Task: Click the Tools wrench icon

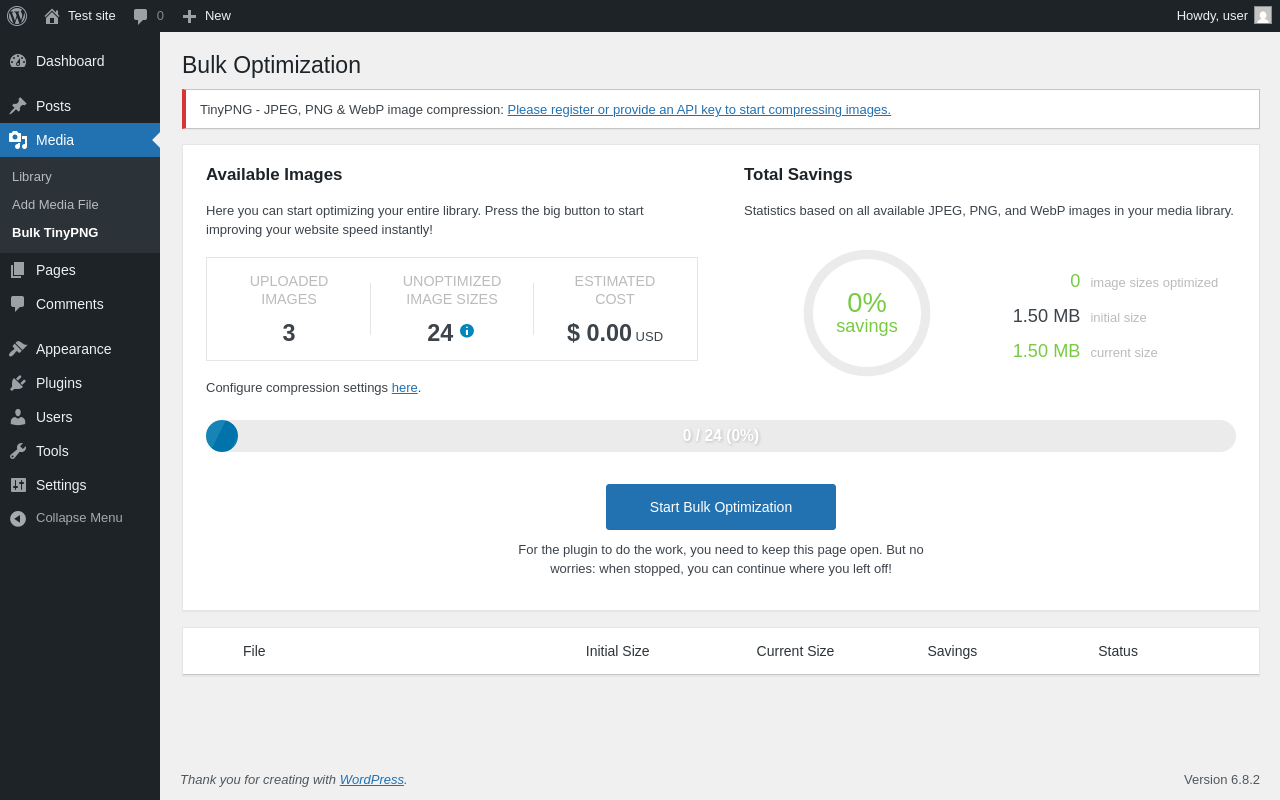Action: click(x=18, y=451)
